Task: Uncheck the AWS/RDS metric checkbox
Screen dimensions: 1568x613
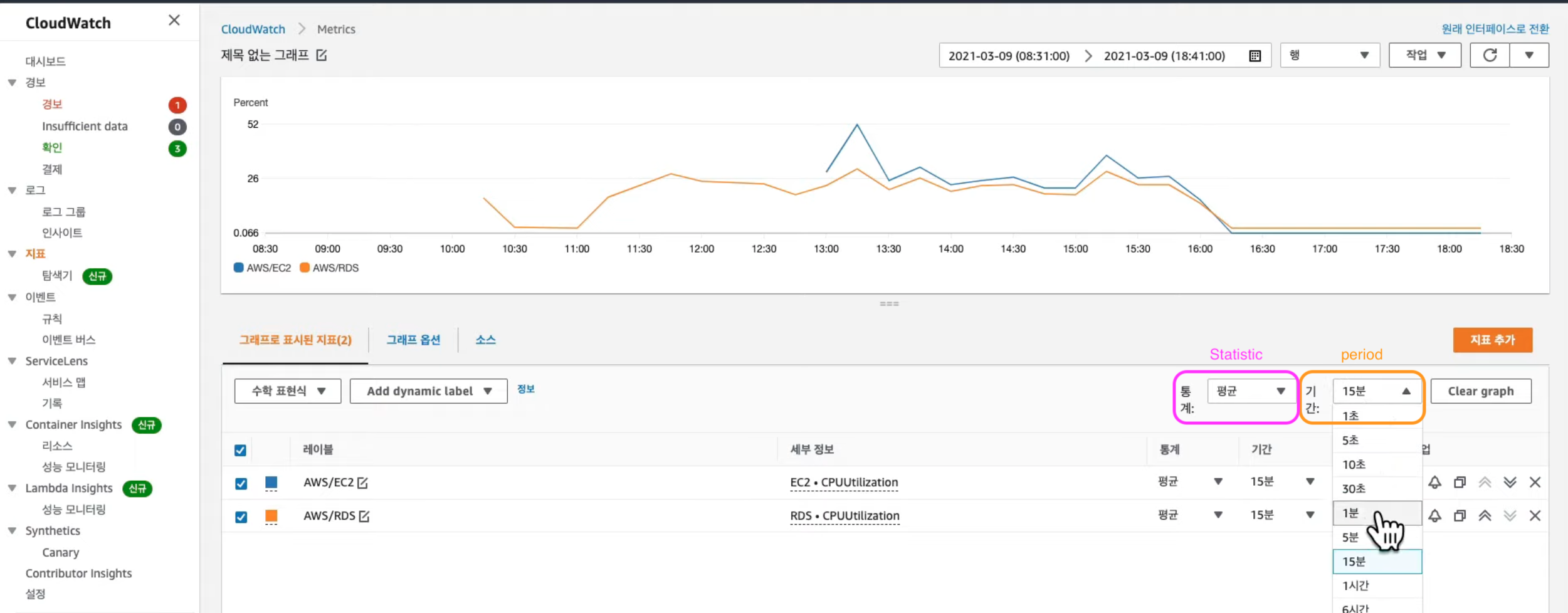Action: click(241, 516)
